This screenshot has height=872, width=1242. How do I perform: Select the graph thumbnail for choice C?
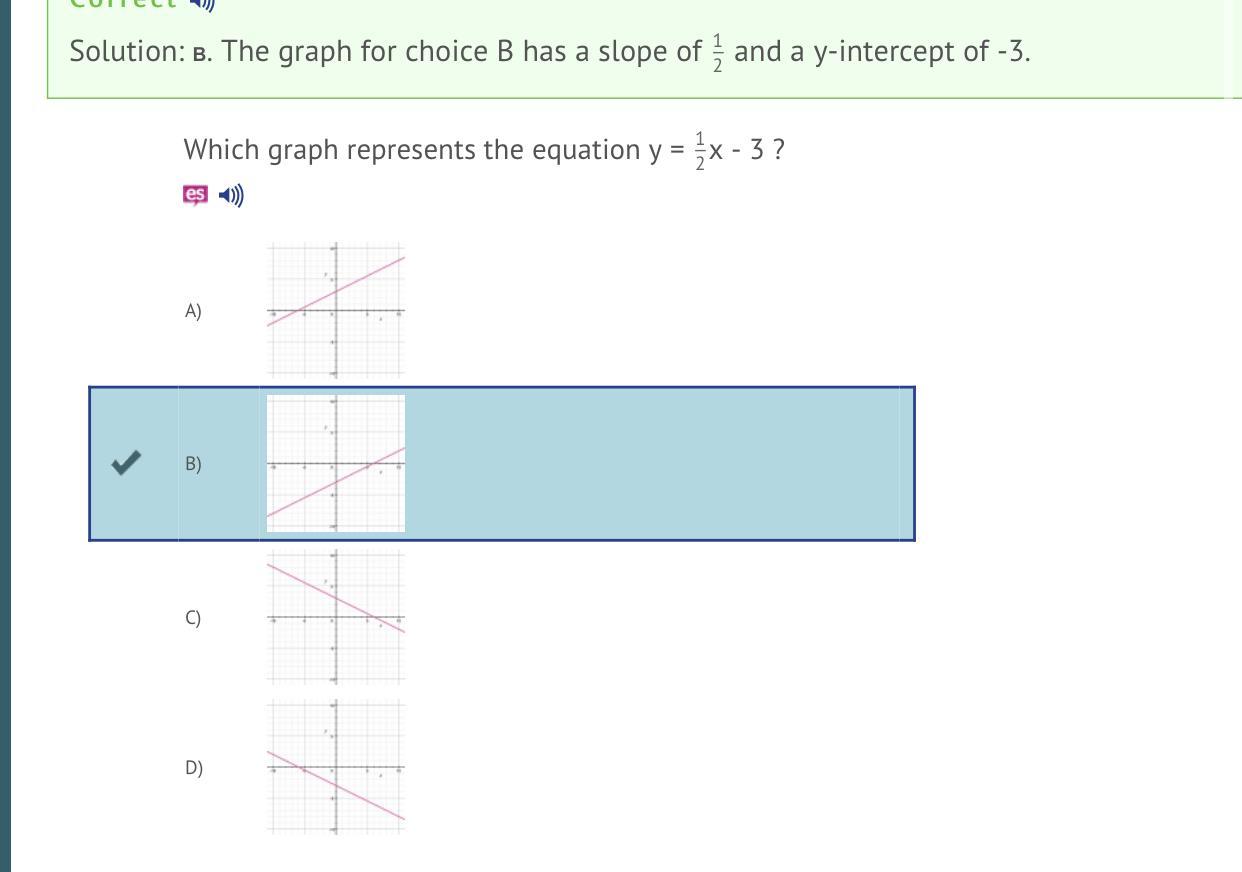point(336,616)
